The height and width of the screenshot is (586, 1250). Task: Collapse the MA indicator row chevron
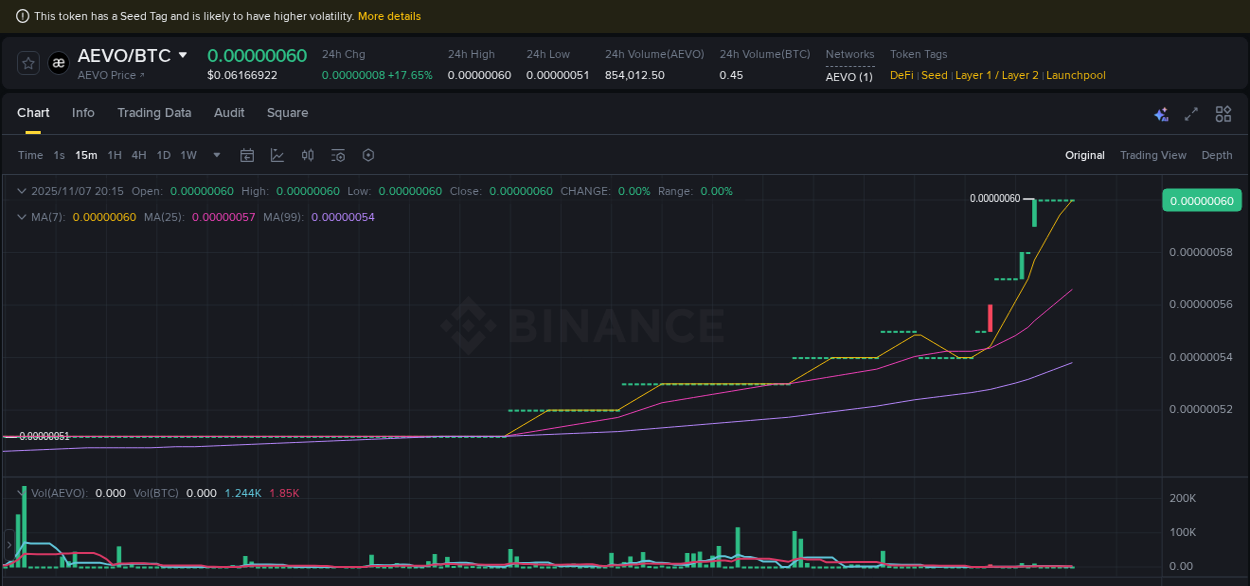click(21, 216)
